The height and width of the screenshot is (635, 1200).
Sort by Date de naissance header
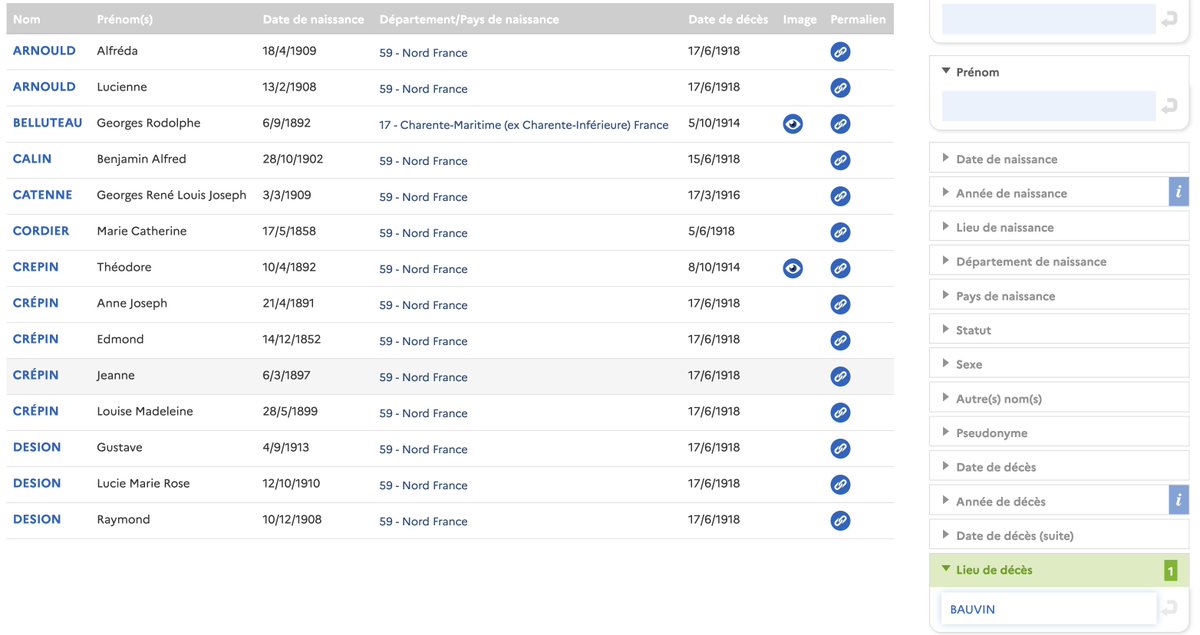coord(313,19)
